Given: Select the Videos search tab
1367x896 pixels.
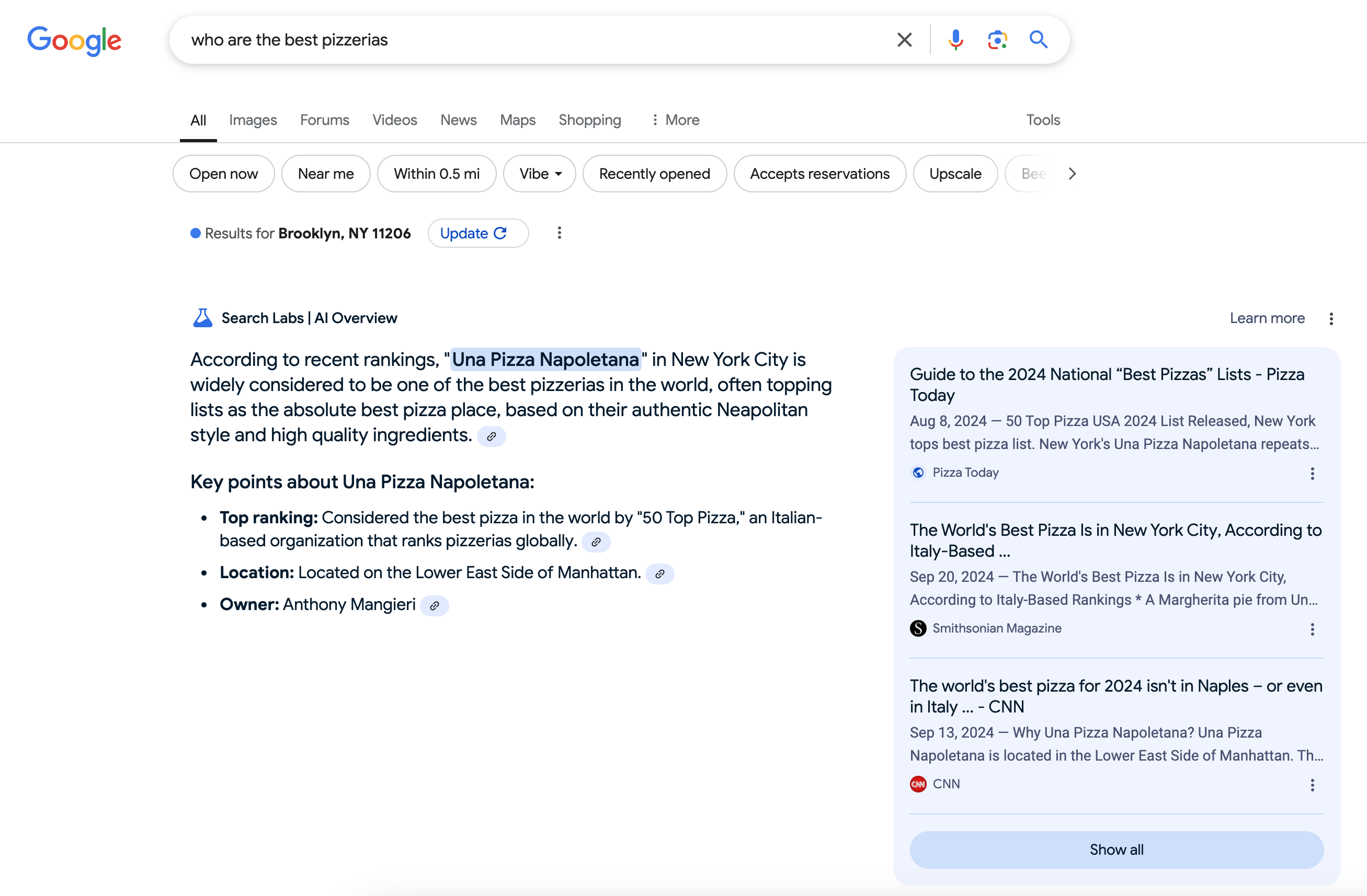Looking at the screenshot, I should 395,120.
